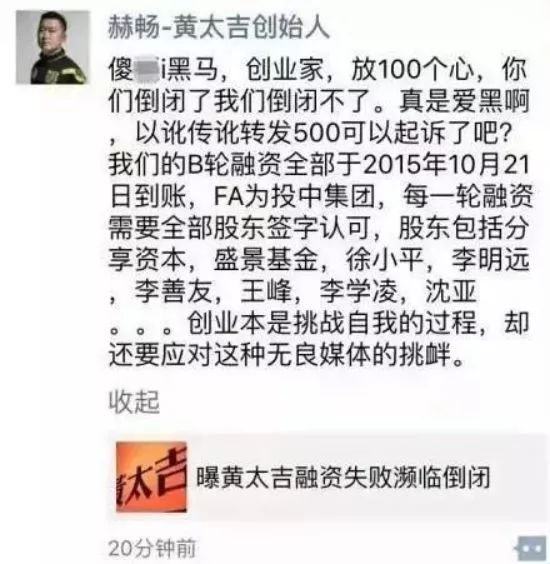Click the date 2015年10月21 in the post
Viewport: 550px width, 564px height.
tap(446, 165)
